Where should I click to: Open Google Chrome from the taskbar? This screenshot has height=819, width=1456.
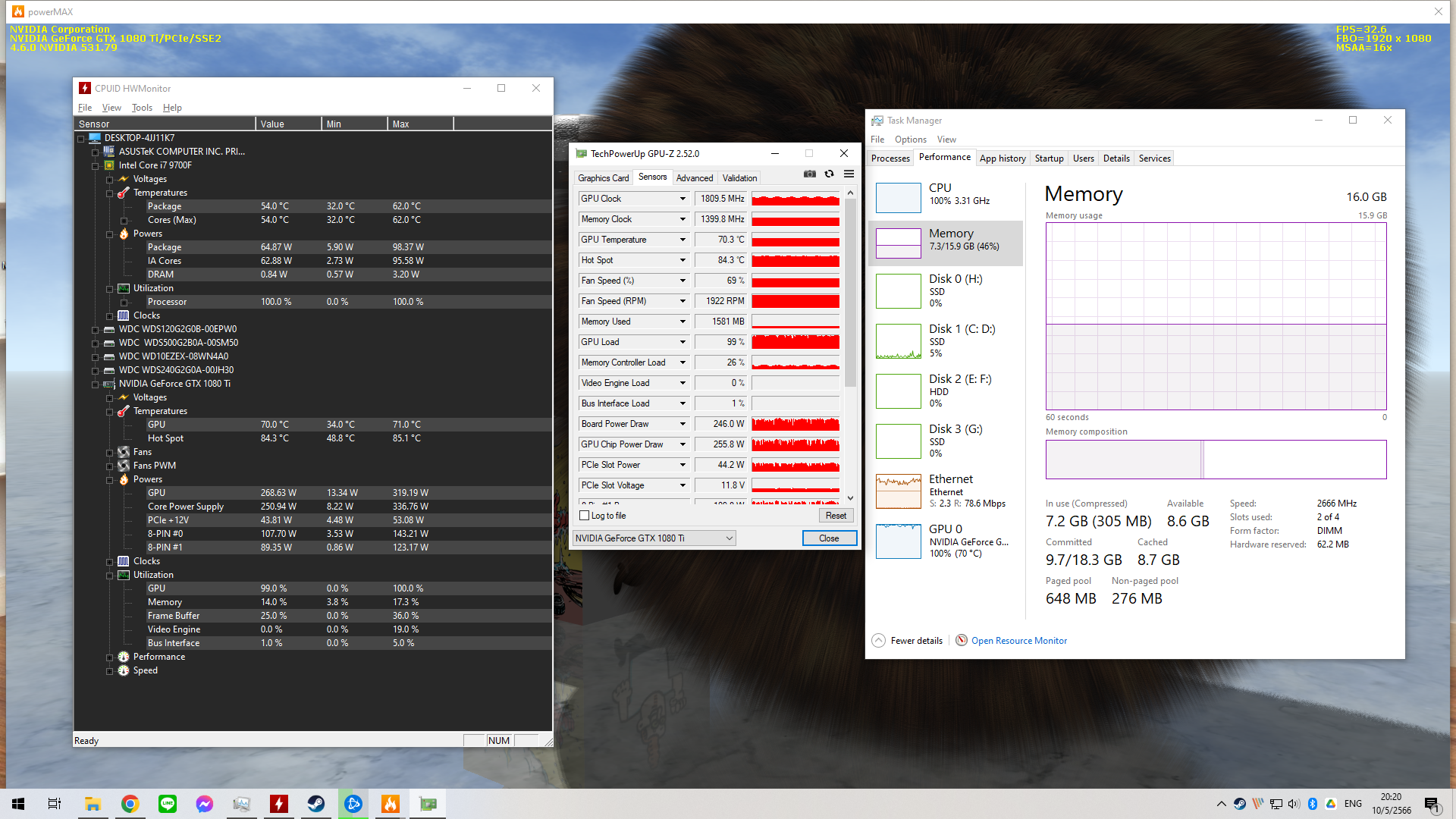pos(130,804)
